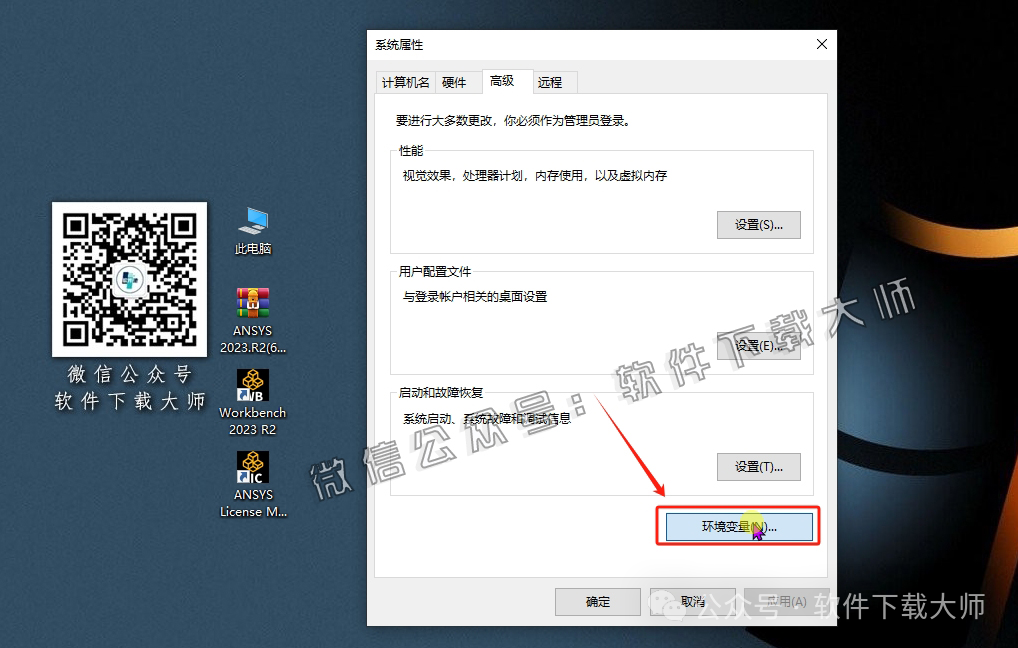Open 启动和故障恢复 settings via 设置(T)
The height and width of the screenshot is (648, 1018).
tap(758, 466)
